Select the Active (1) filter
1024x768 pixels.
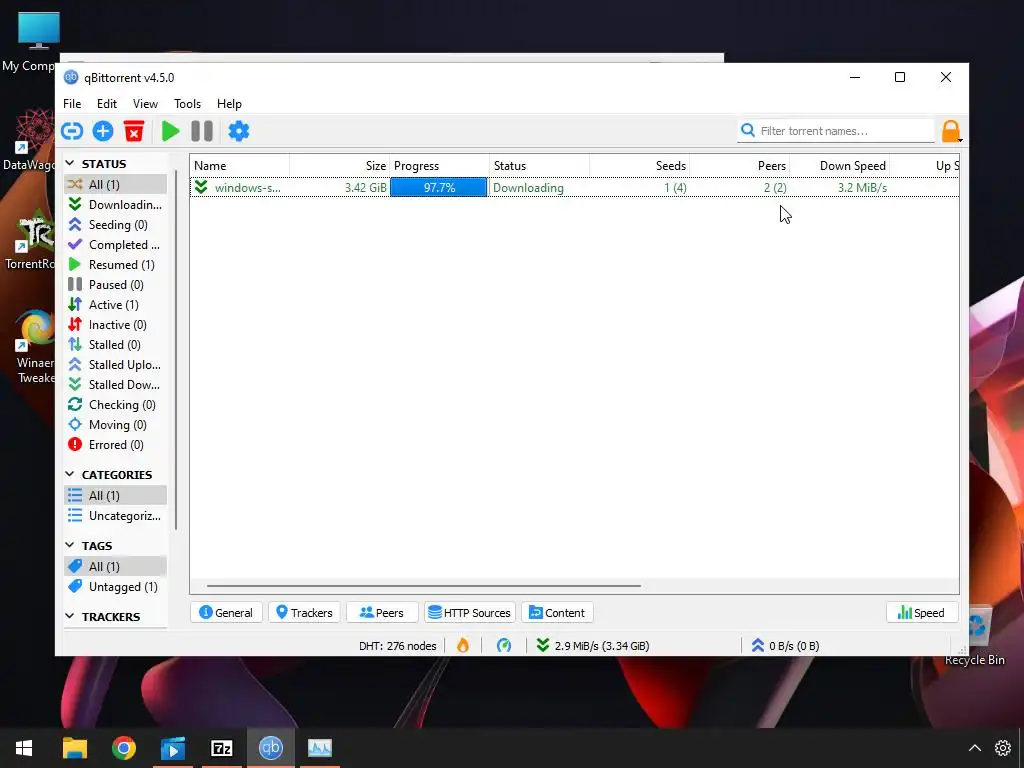coord(116,305)
